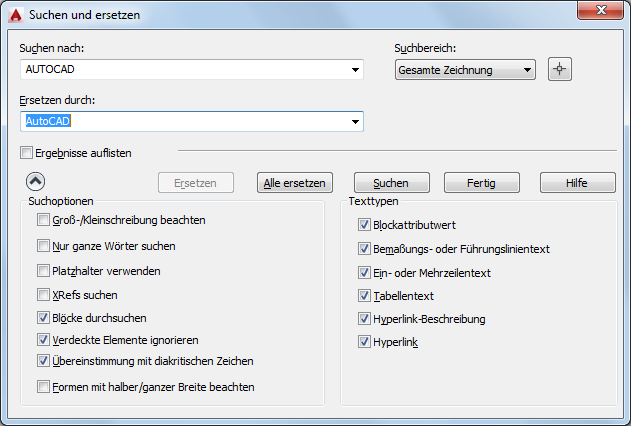Uncheck Verdeckte Elemente ignorieren

[x=43, y=340]
